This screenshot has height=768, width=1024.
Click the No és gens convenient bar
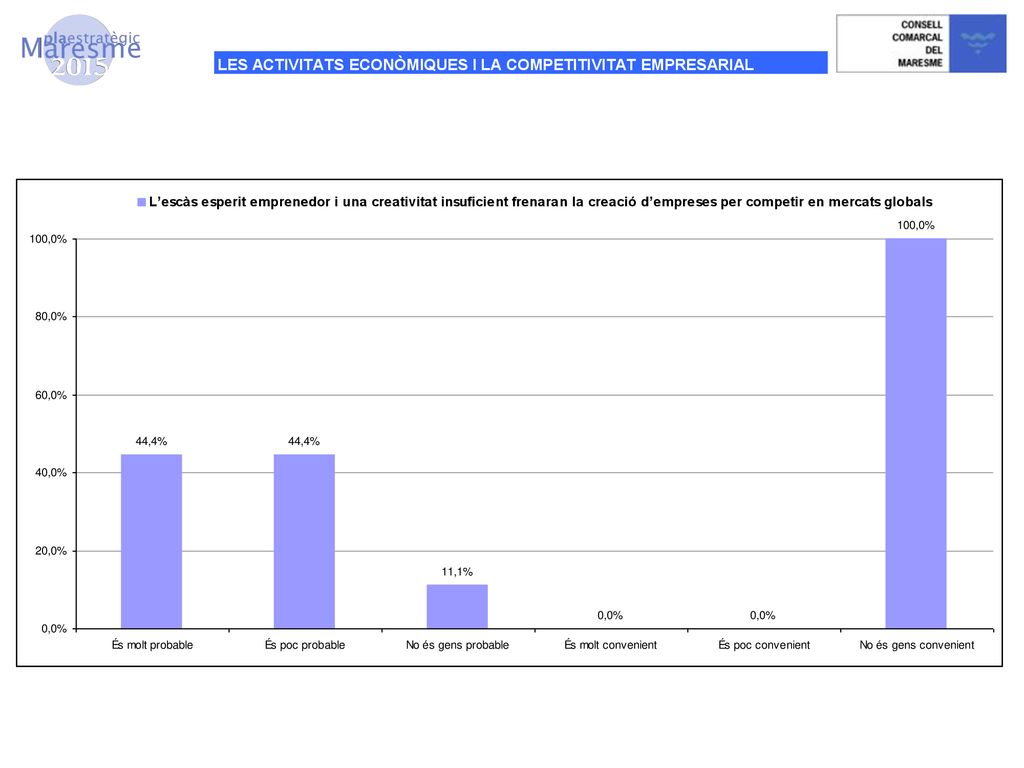[916, 434]
